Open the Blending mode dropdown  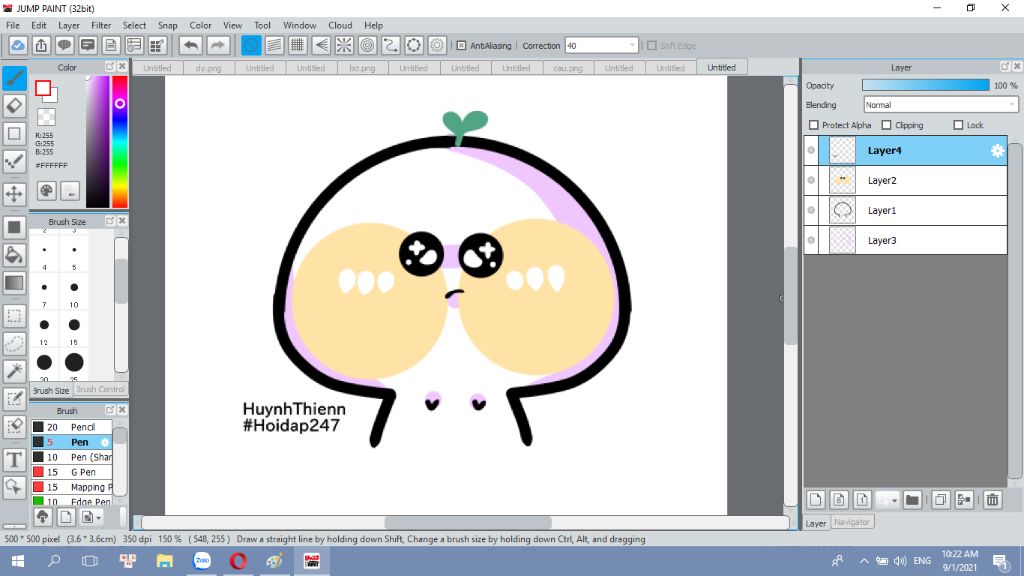940,104
